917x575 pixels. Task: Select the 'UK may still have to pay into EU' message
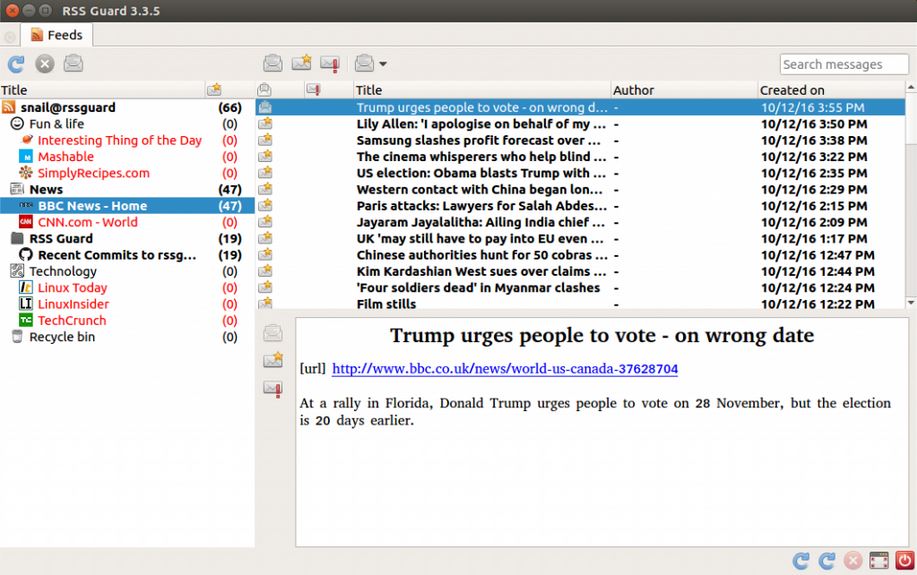[580, 239]
